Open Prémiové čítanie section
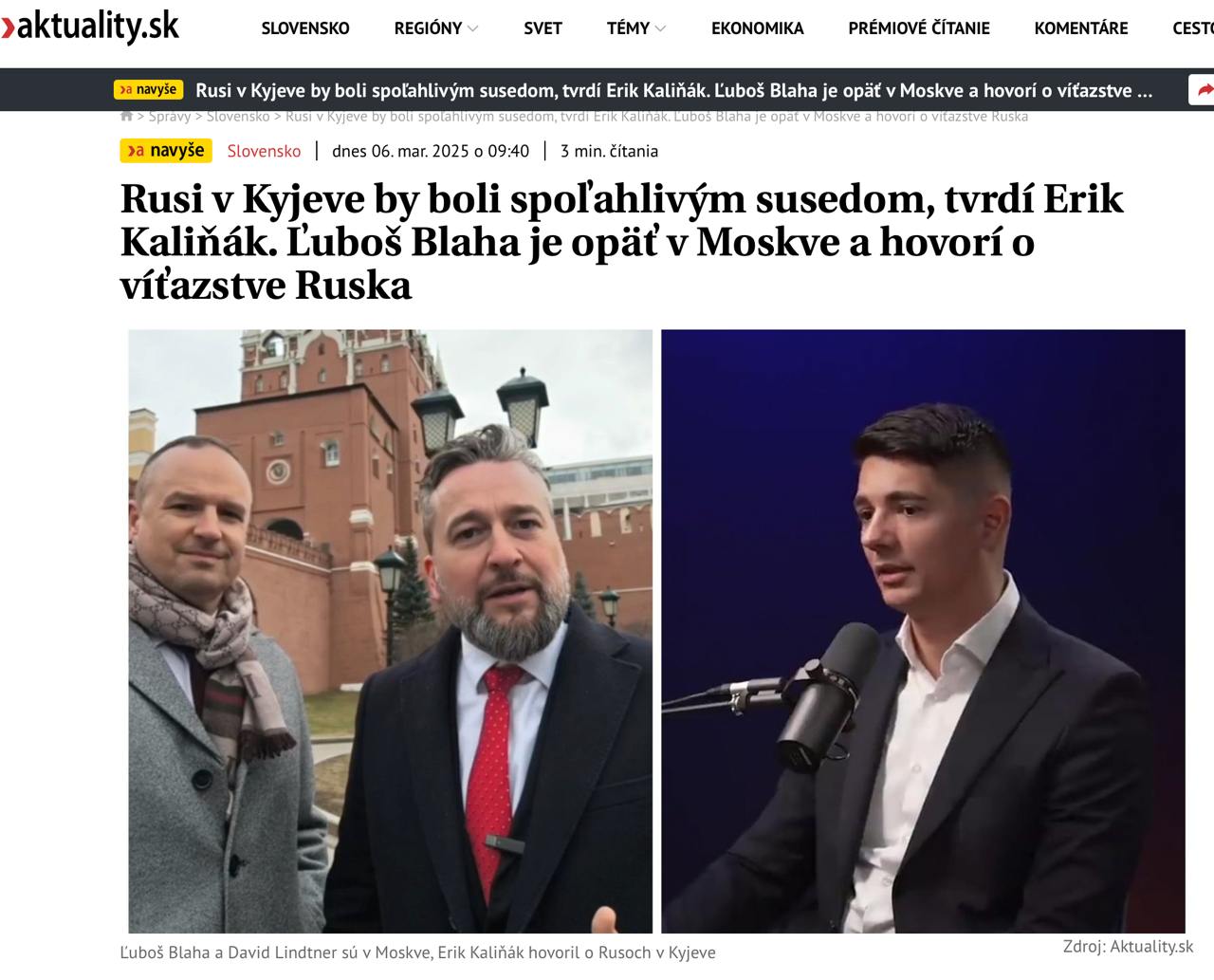The image size is (1214, 980). click(919, 28)
